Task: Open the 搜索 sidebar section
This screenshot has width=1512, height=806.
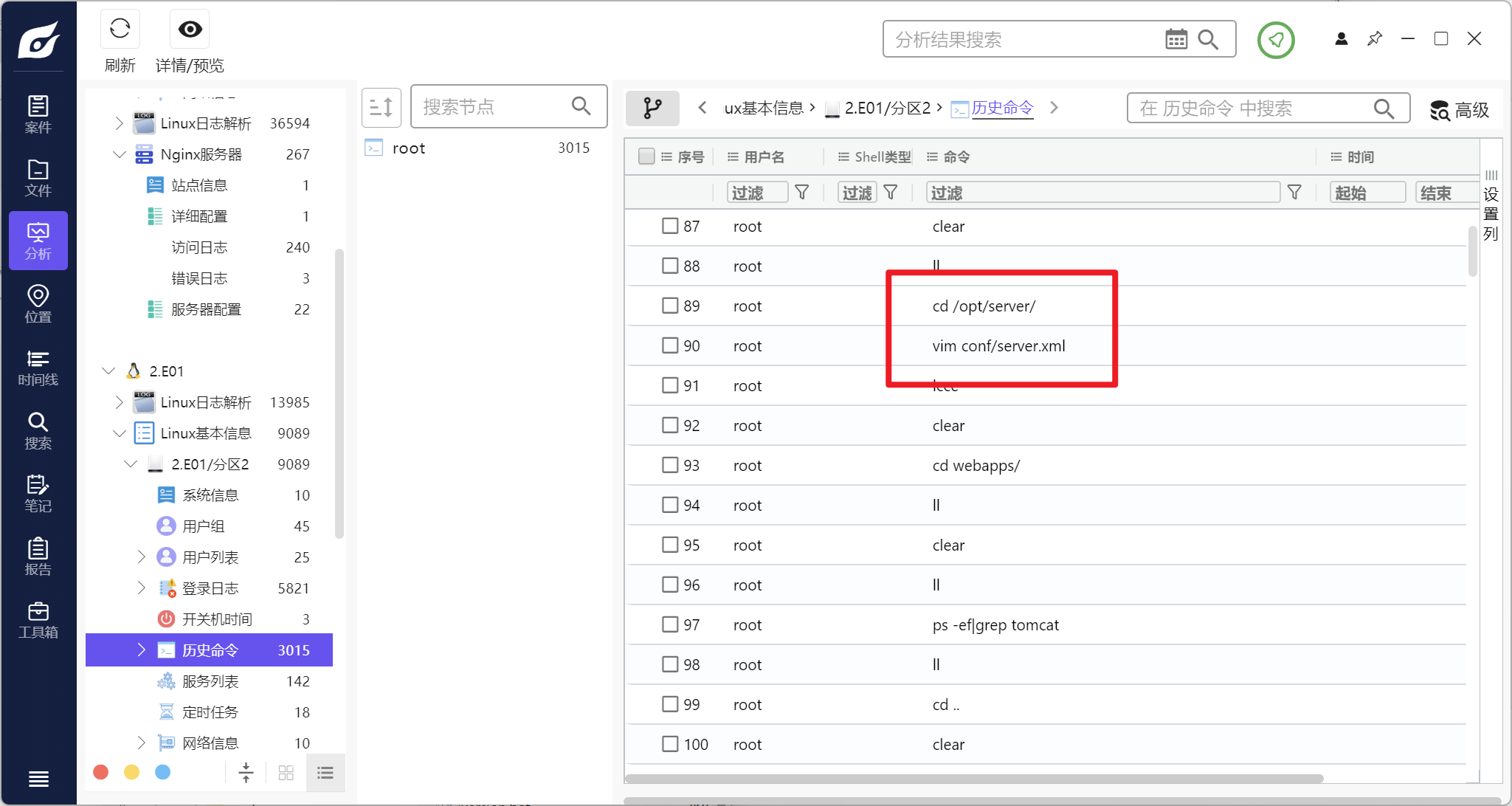Action: pos(38,431)
